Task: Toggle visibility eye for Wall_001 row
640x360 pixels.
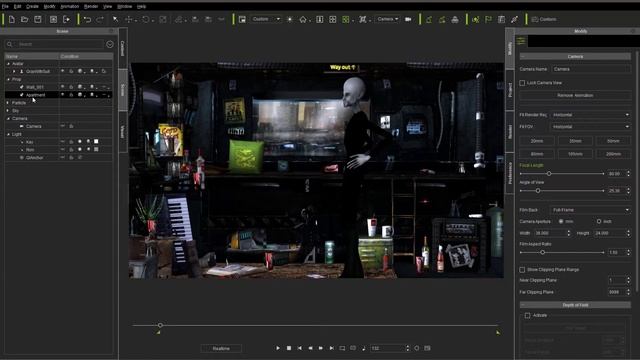Action: [62, 87]
